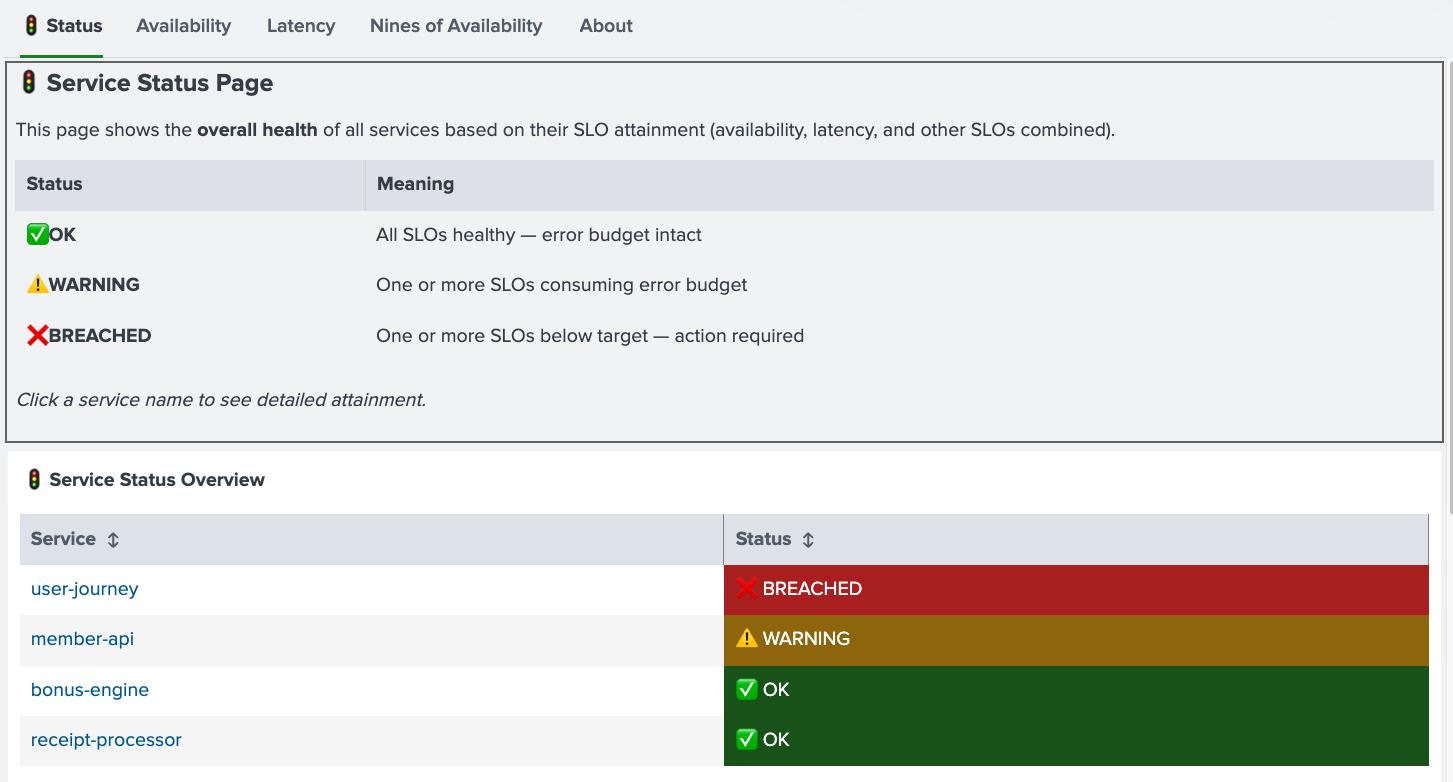Sort table by Service column arrow

(x=113, y=540)
